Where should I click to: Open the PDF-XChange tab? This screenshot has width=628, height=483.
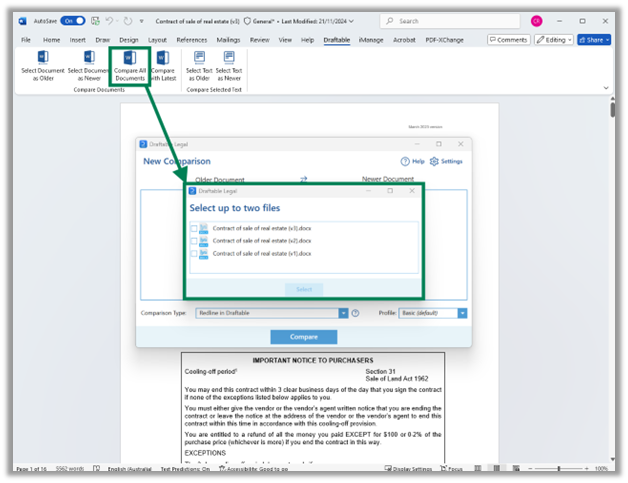[444, 40]
